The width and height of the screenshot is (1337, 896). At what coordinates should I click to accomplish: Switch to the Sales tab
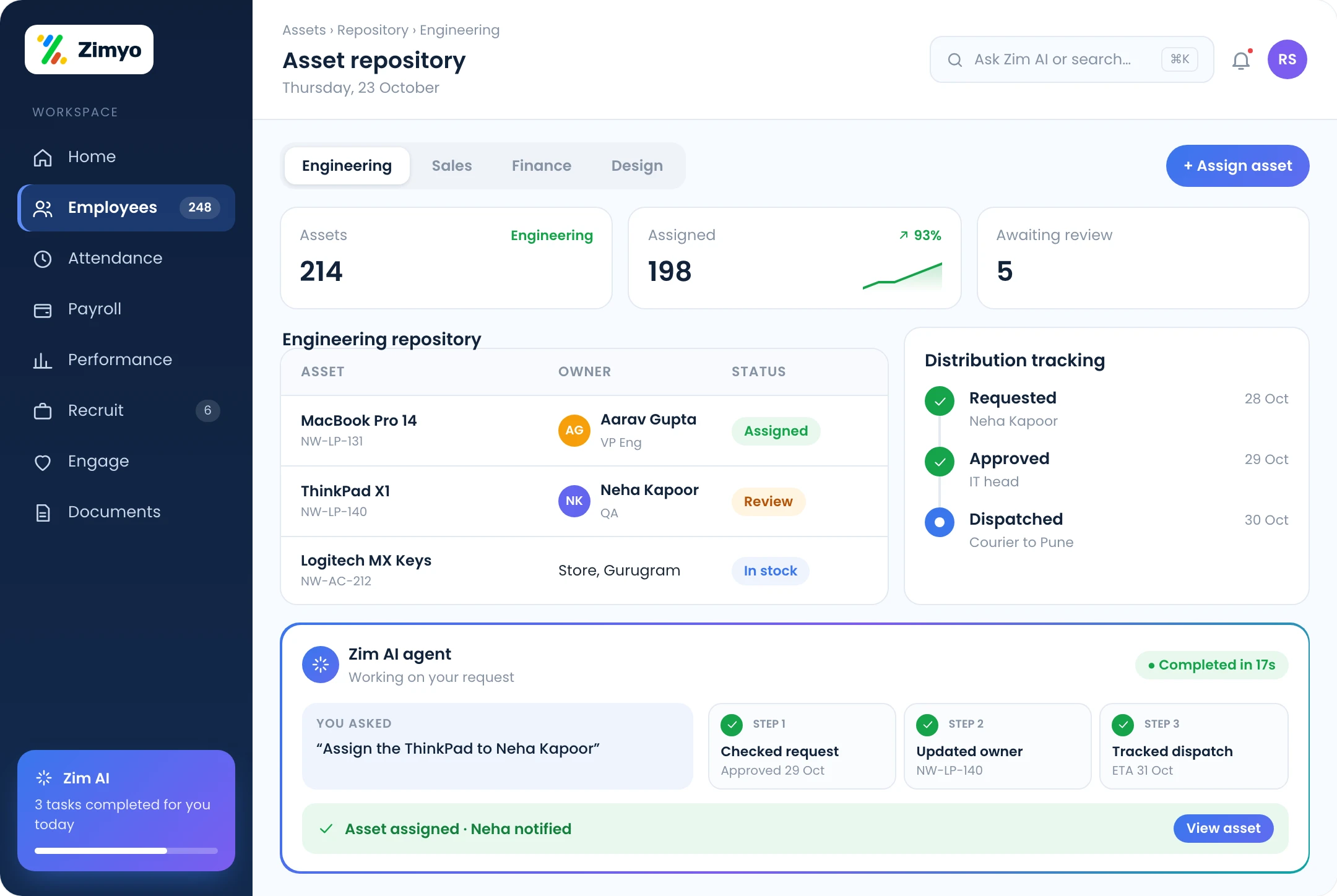coord(452,166)
